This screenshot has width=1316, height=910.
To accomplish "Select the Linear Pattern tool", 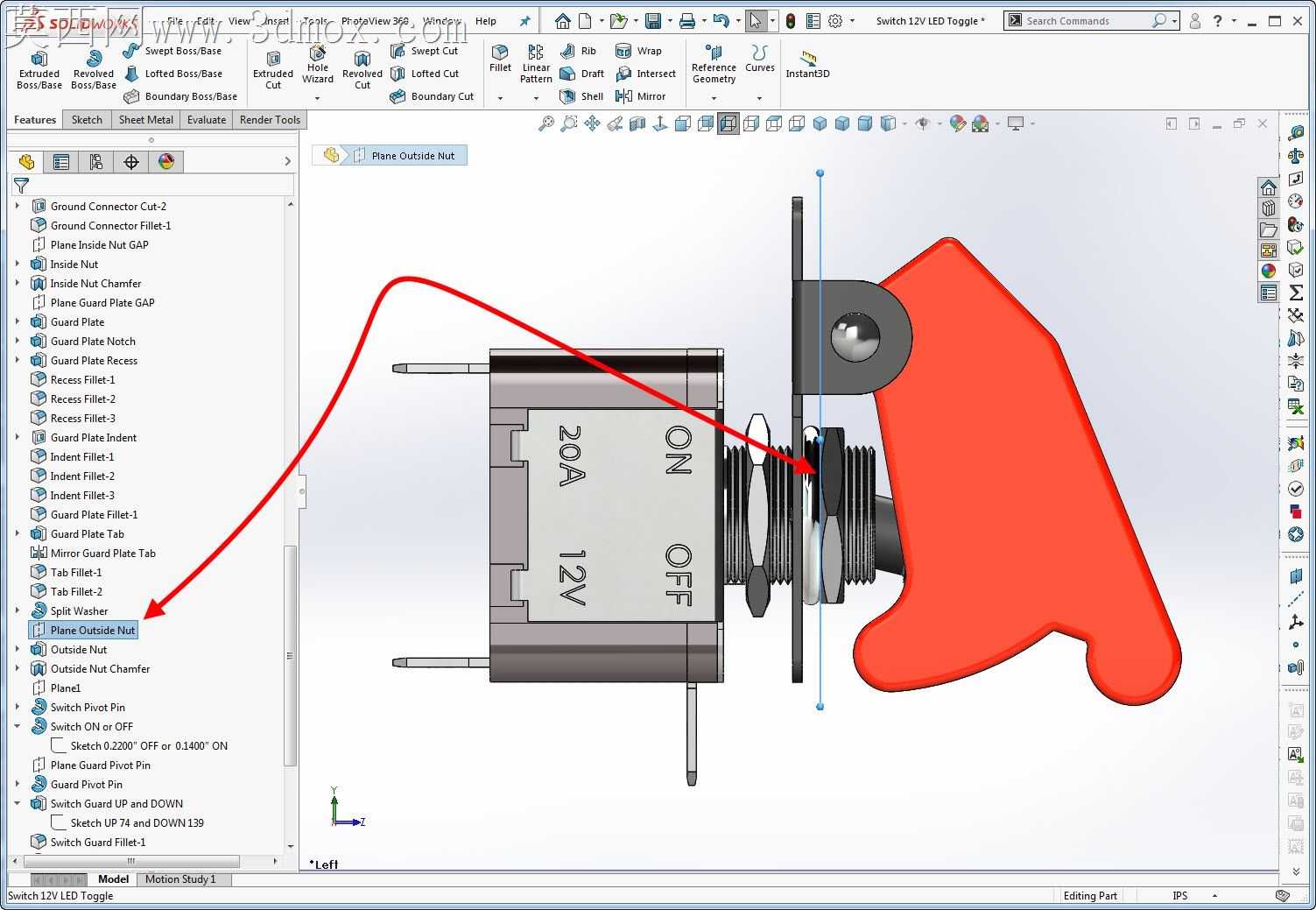I will 536,64.
